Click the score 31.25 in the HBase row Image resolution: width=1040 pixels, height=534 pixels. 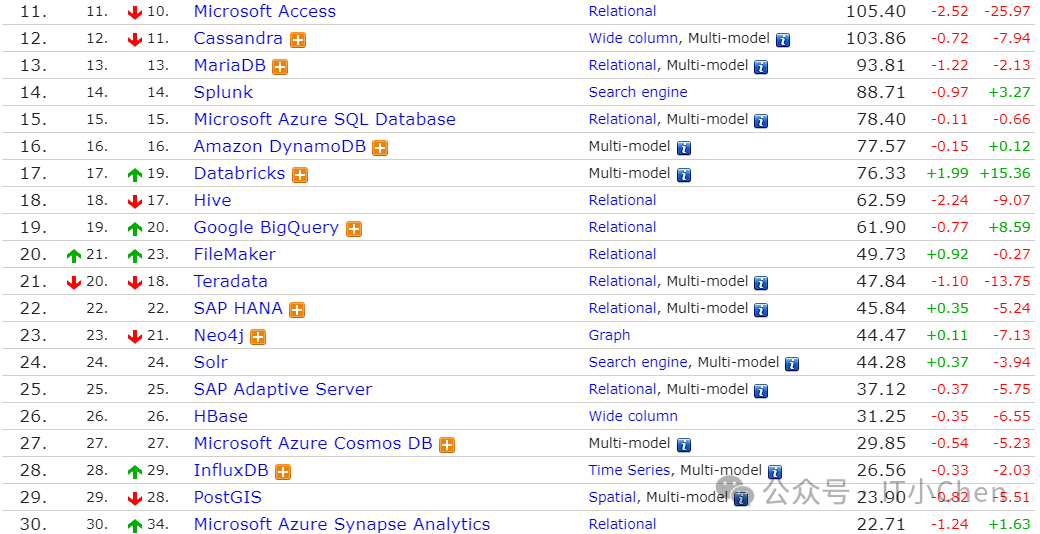(881, 417)
